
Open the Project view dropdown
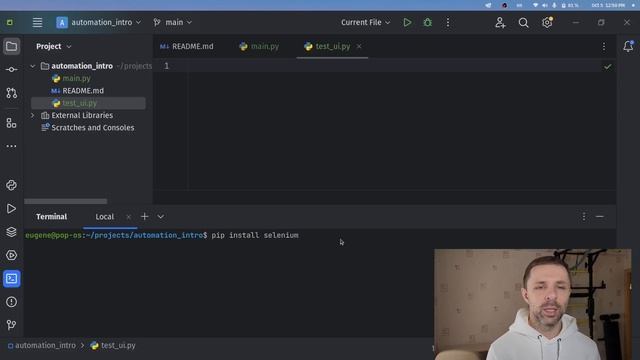pos(53,47)
